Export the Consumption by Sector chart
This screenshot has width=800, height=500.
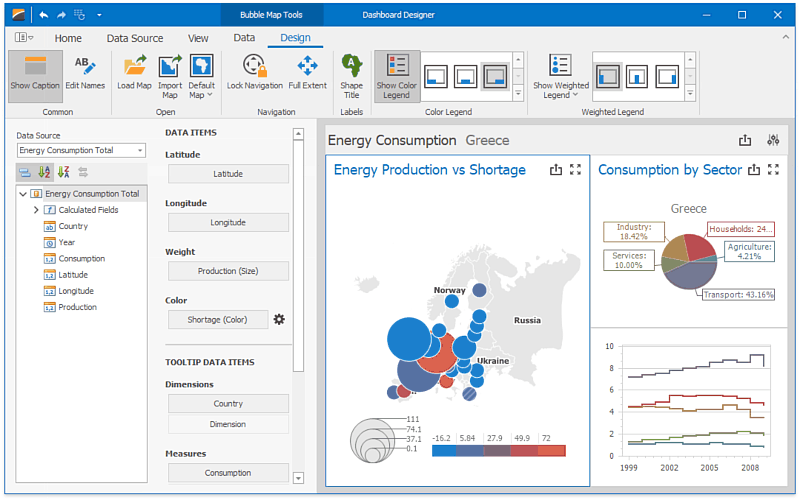tap(752, 170)
